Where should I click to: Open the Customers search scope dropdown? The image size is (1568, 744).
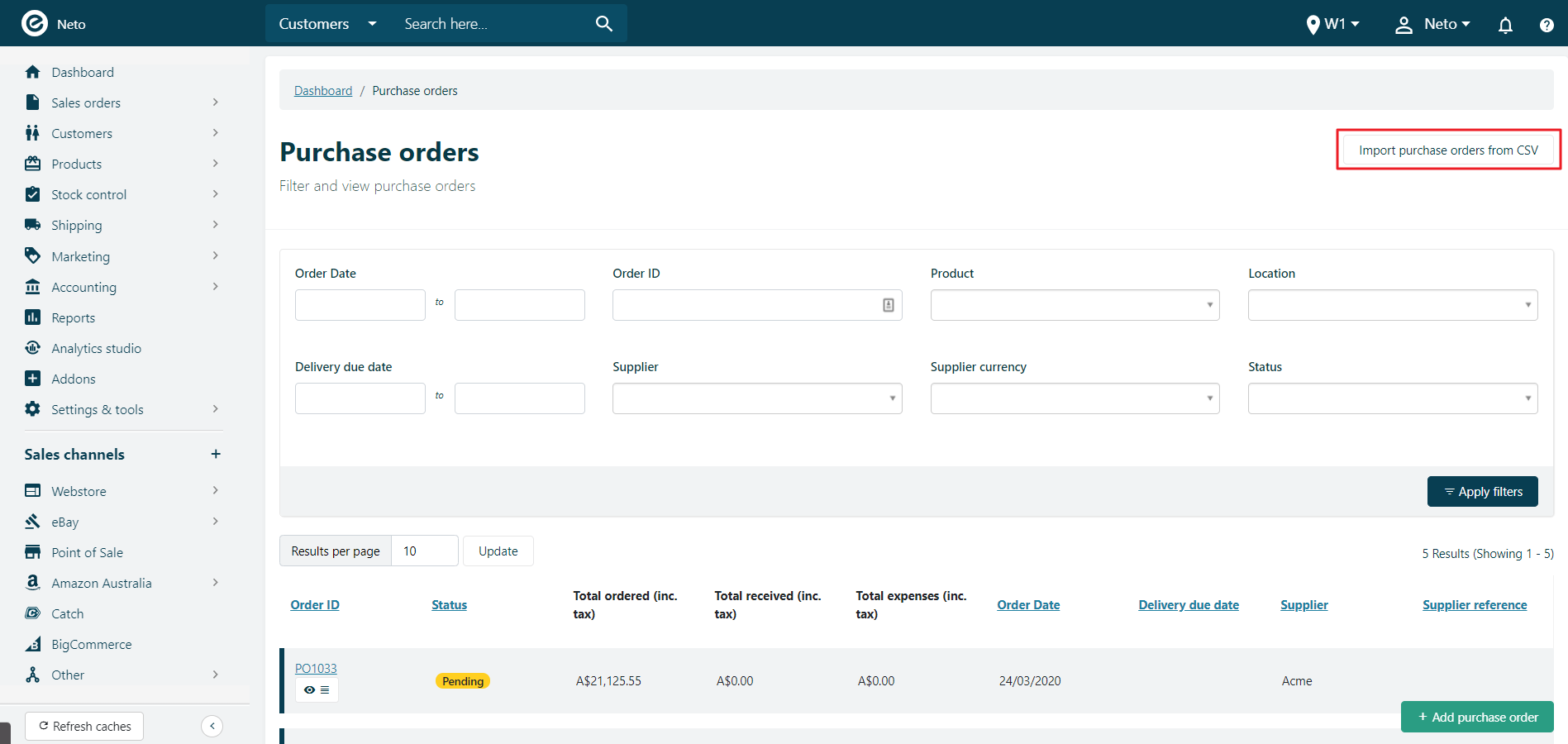[x=328, y=24]
